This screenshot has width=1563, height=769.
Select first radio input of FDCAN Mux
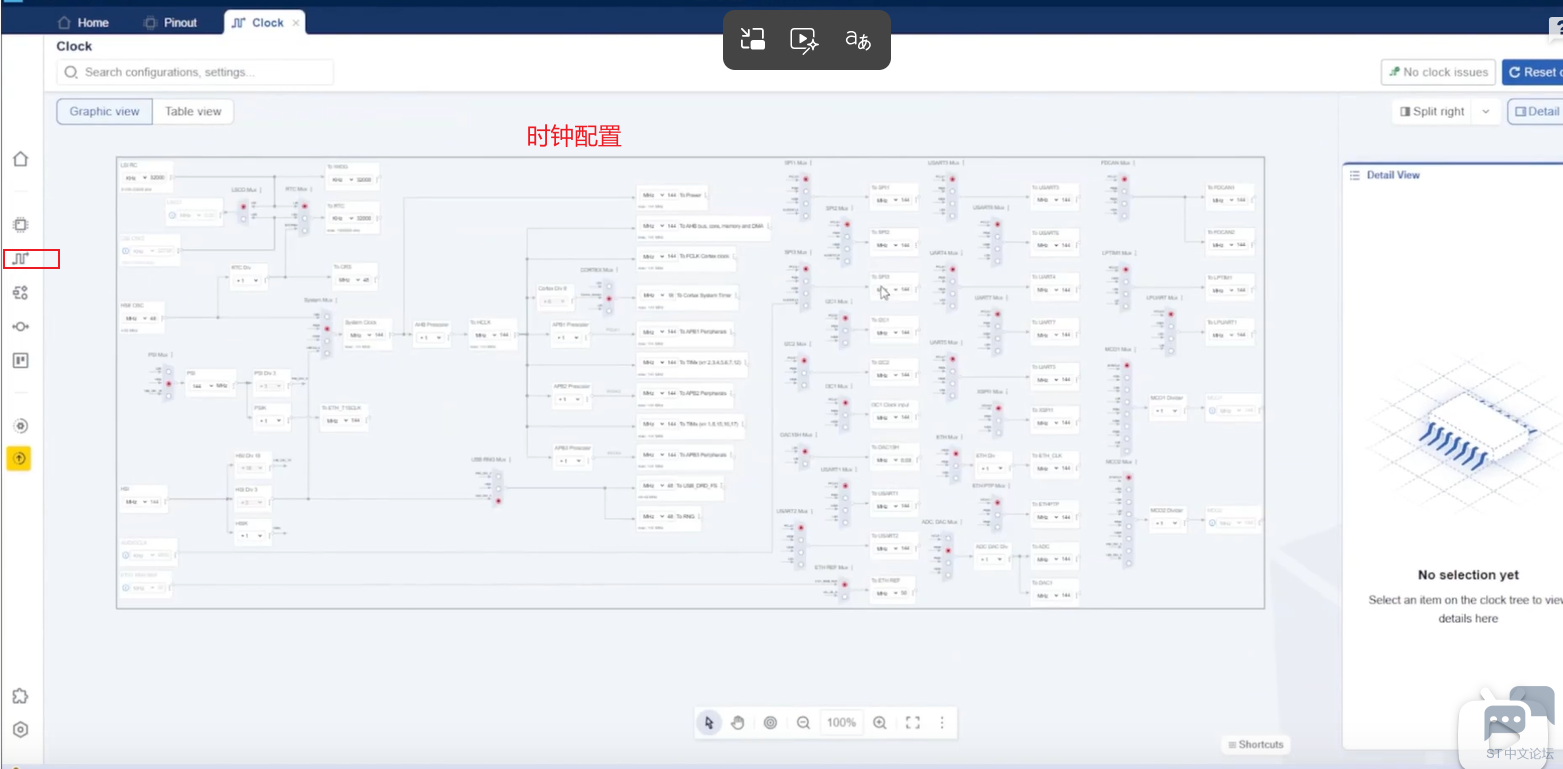point(1124,180)
